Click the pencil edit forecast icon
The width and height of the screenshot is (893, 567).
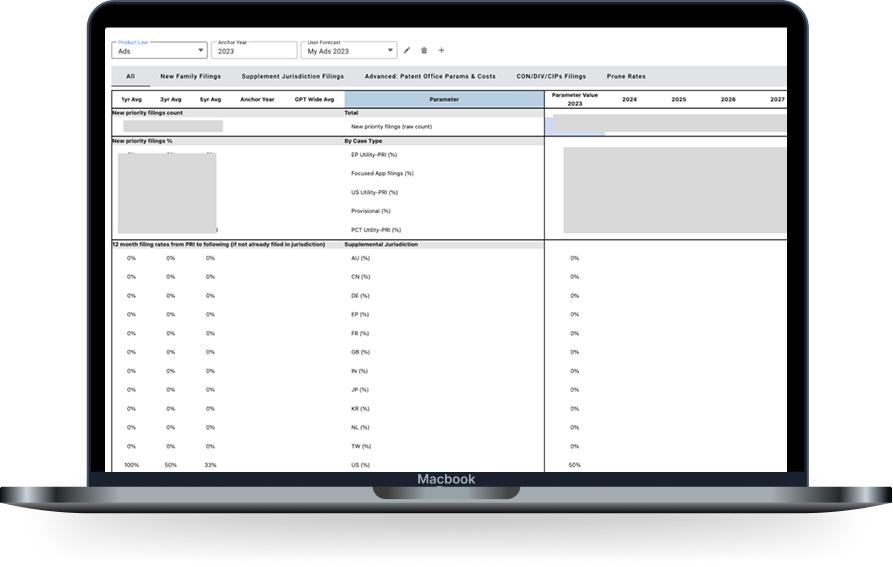[407, 51]
